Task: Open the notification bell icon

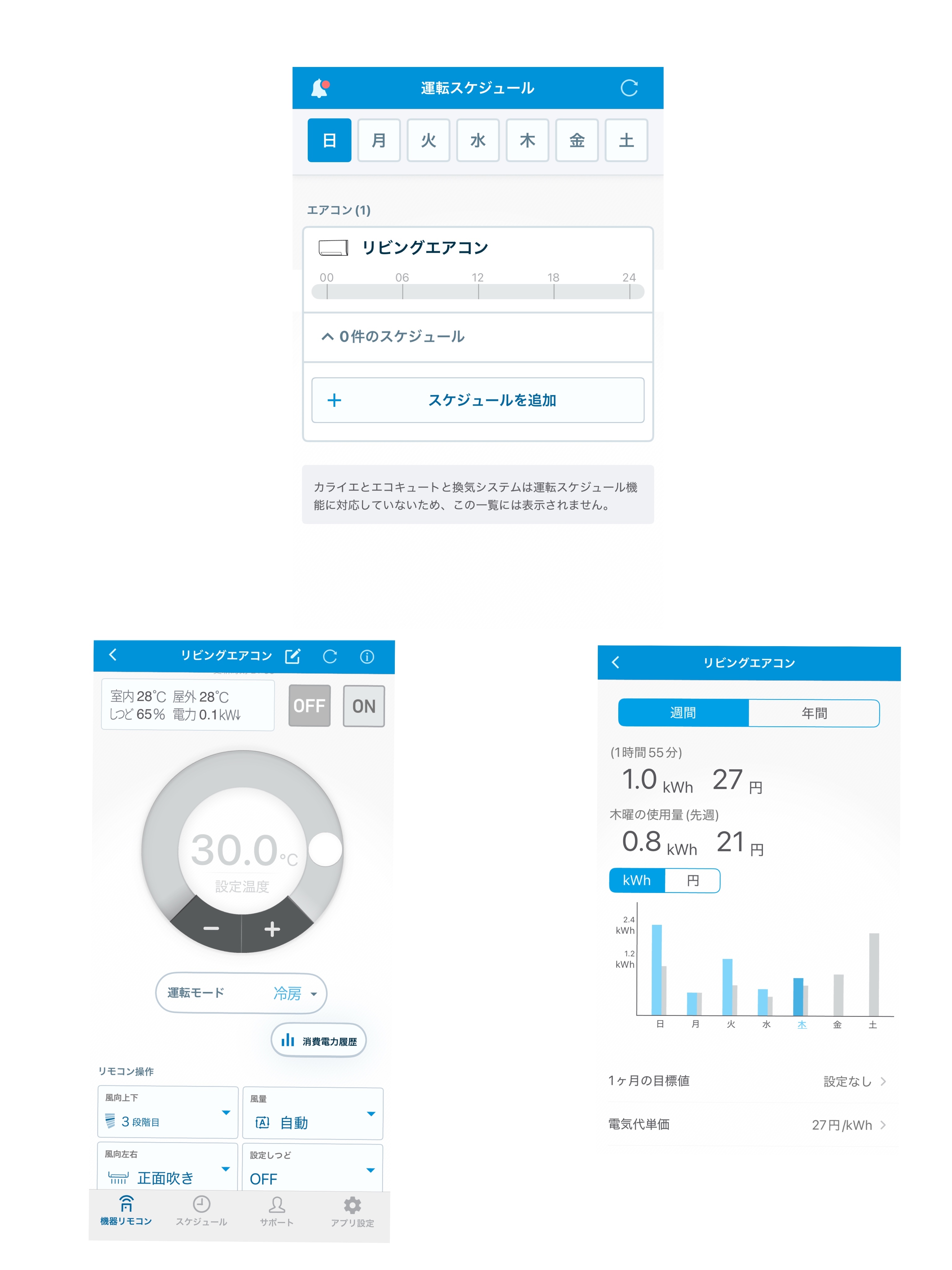Action: coord(320,88)
